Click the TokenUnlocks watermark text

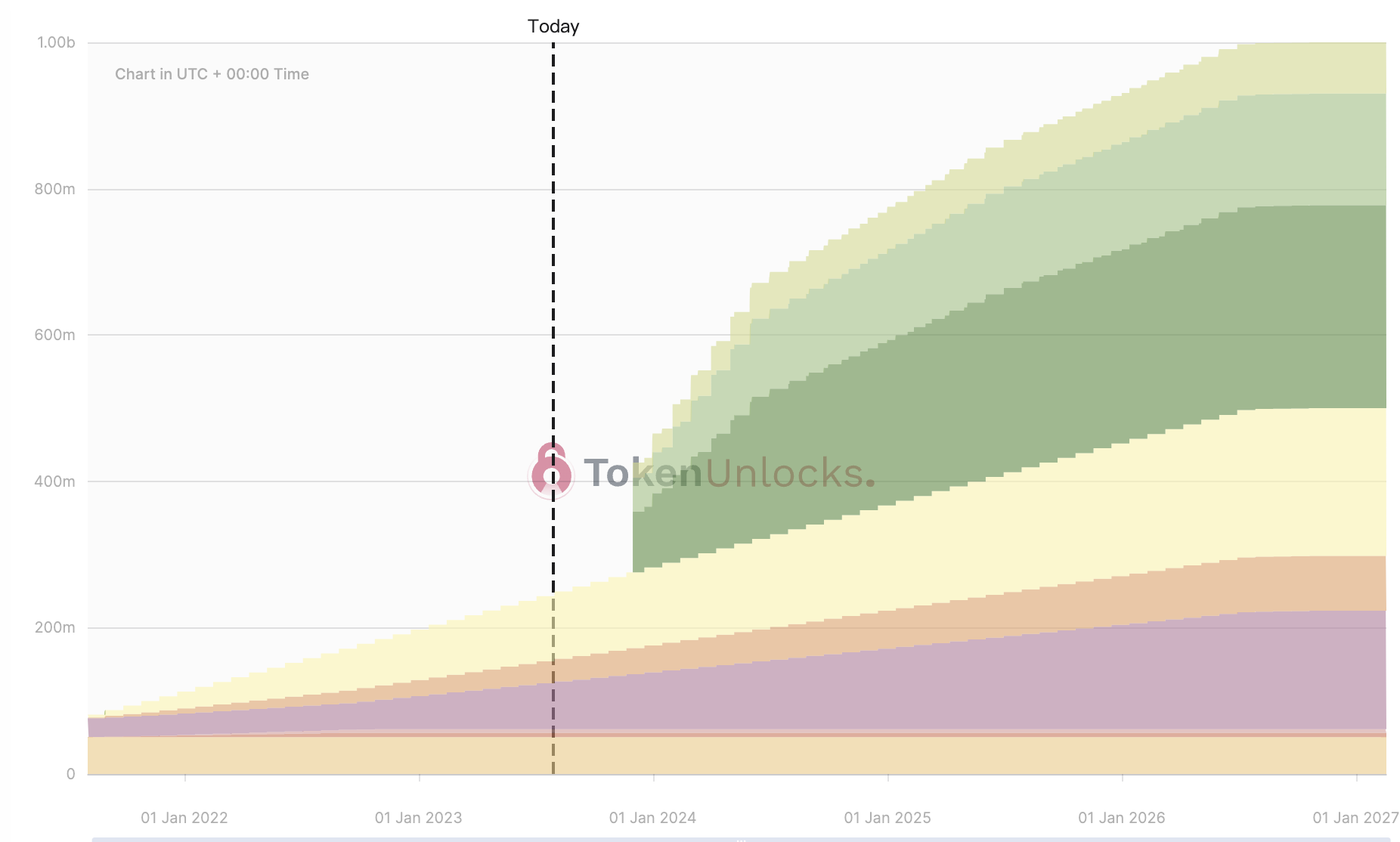pyautogui.click(x=729, y=473)
